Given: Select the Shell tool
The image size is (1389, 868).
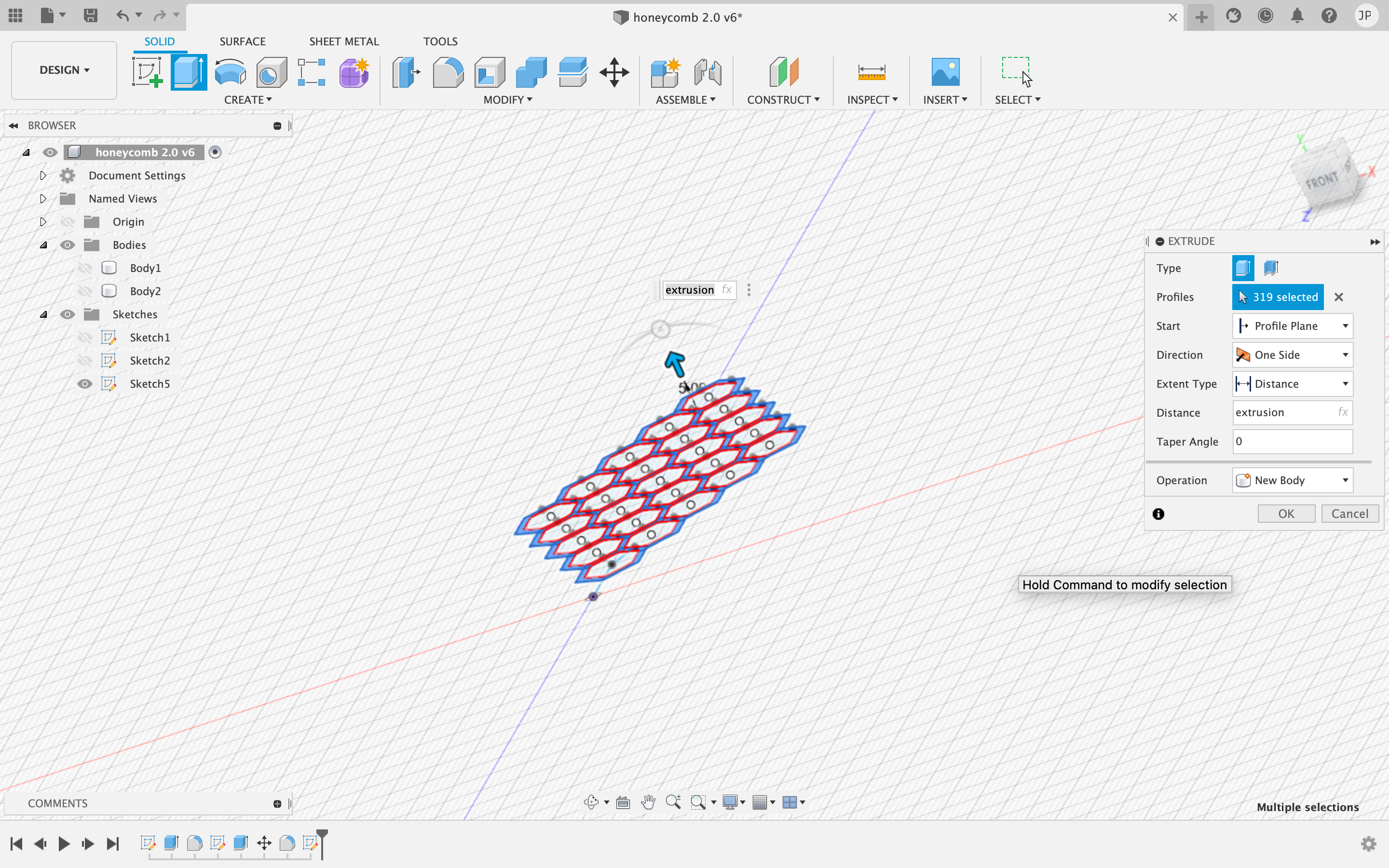Looking at the screenshot, I should click(x=490, y=72).
